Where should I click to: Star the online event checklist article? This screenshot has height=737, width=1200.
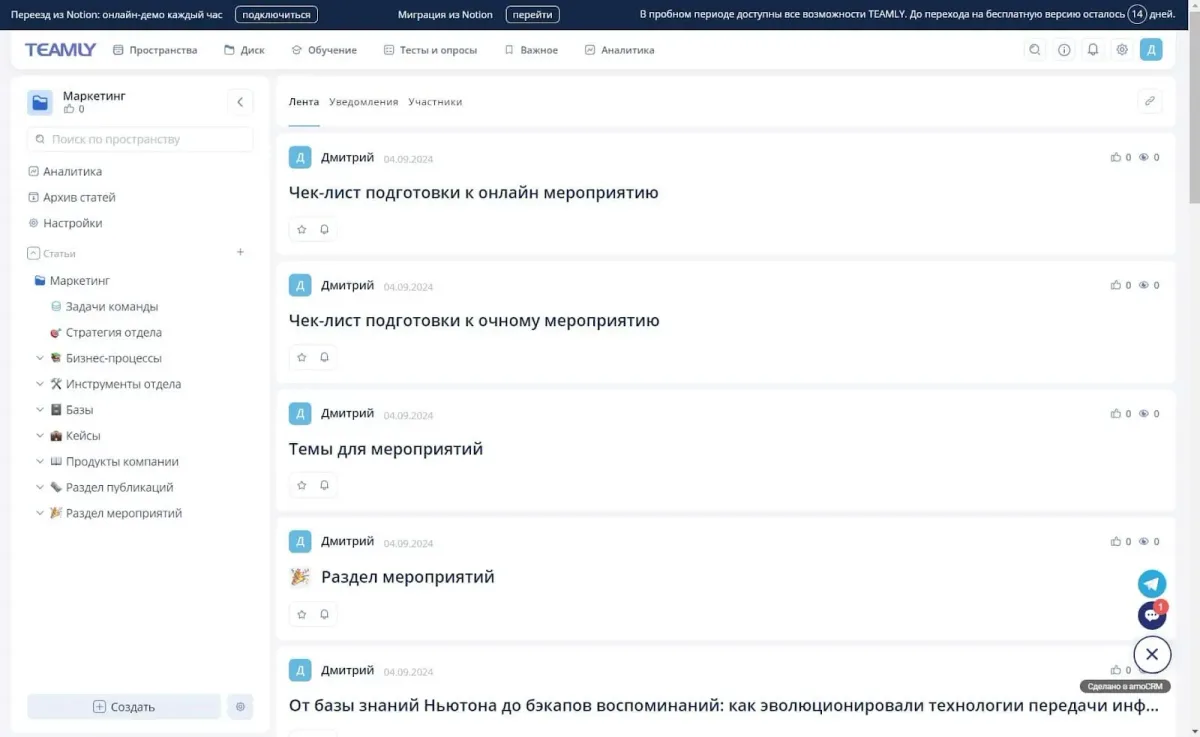coord(302,229)
